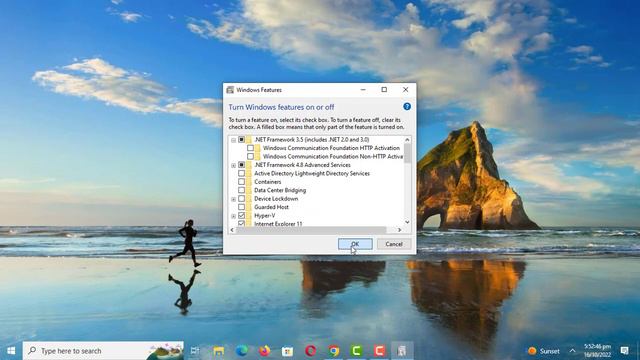
Task: Select the Active Directory Lightweight Directory Services label
Action: [x=312, y=173]
